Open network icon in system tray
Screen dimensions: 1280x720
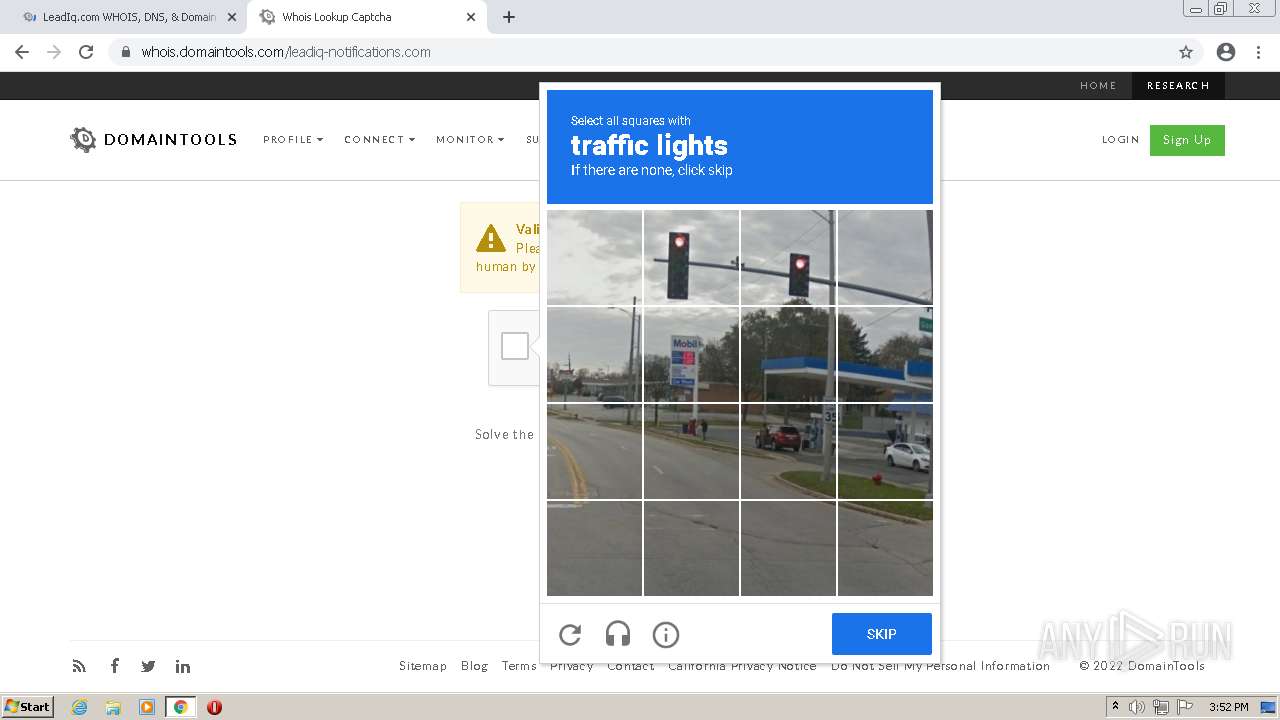(x=1161, y=707)
